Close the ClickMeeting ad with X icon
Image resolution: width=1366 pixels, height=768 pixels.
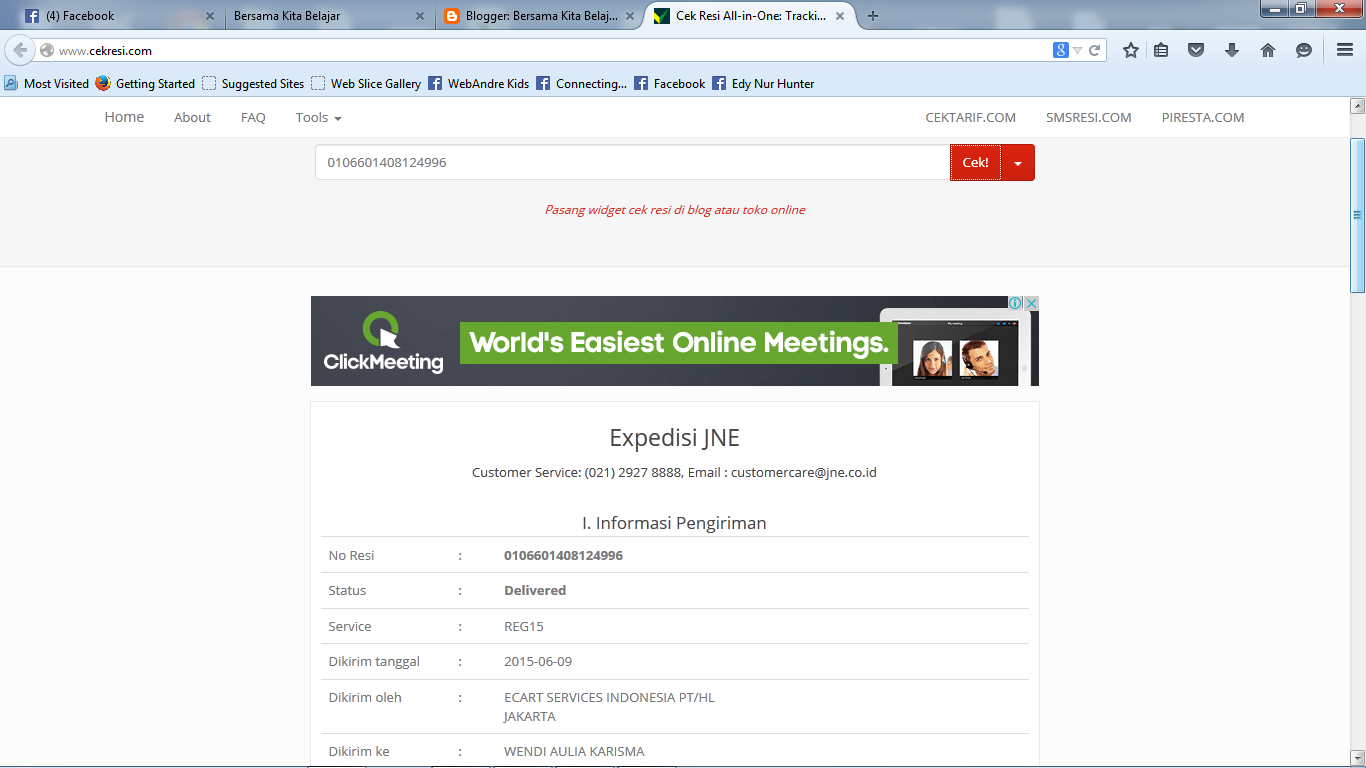[1031, 303]
